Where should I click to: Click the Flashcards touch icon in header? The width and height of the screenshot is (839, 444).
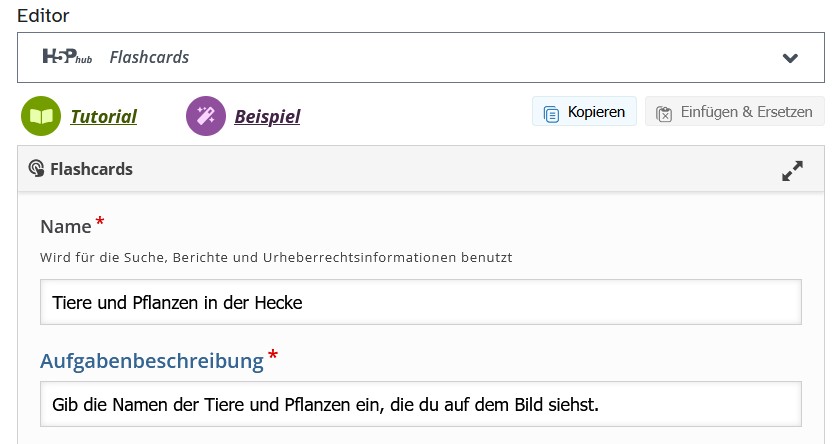coord(37,169)
